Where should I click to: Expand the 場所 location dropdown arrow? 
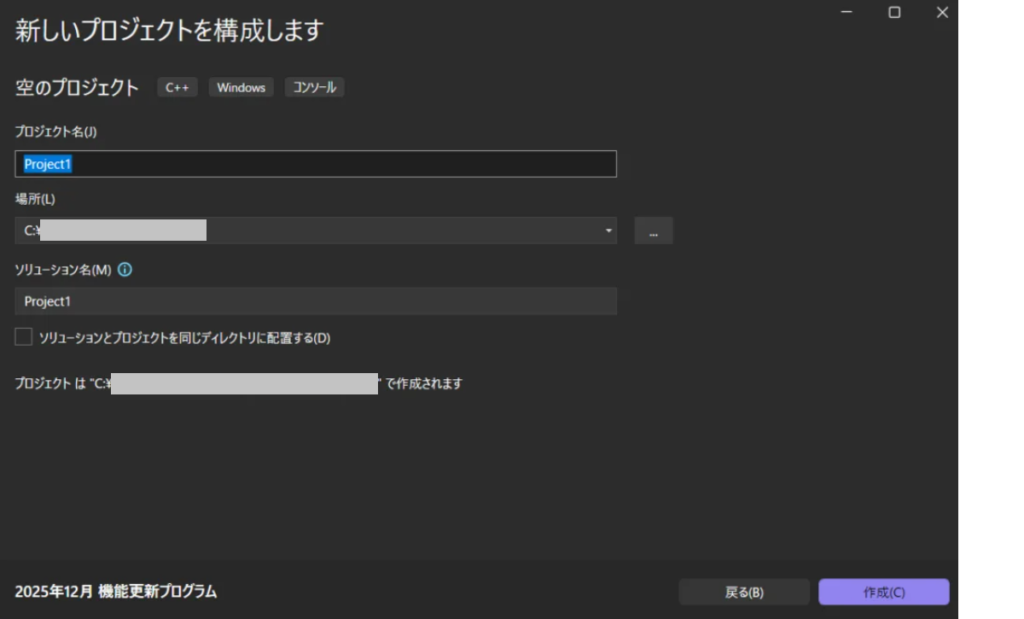608,231
